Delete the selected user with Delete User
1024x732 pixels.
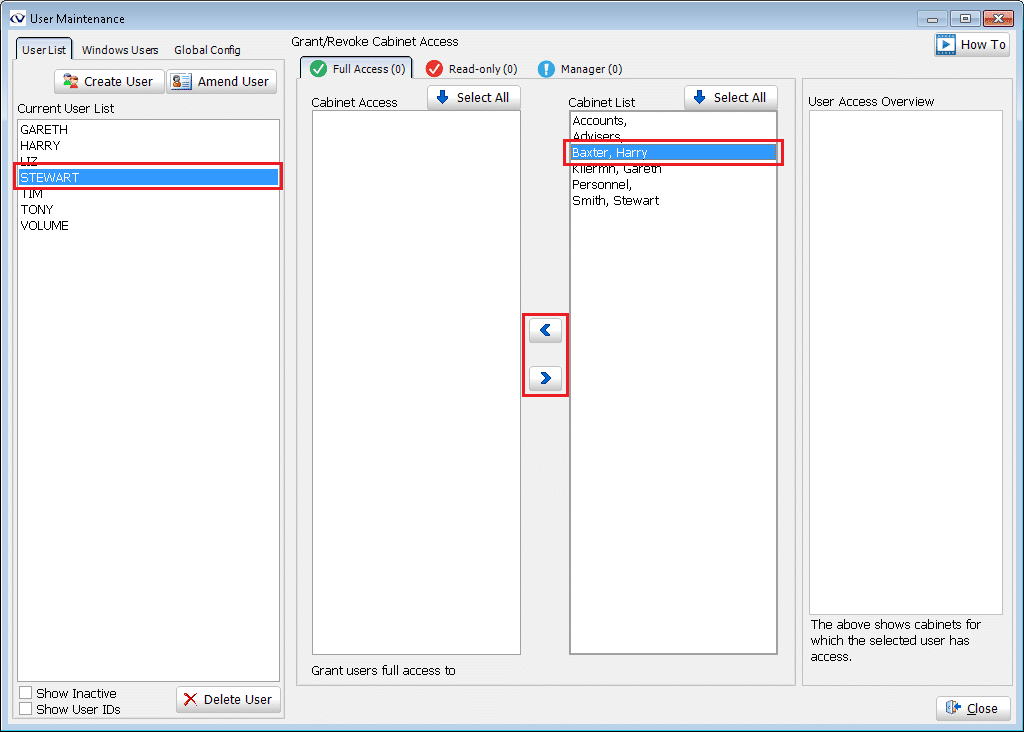pos(228,699)
